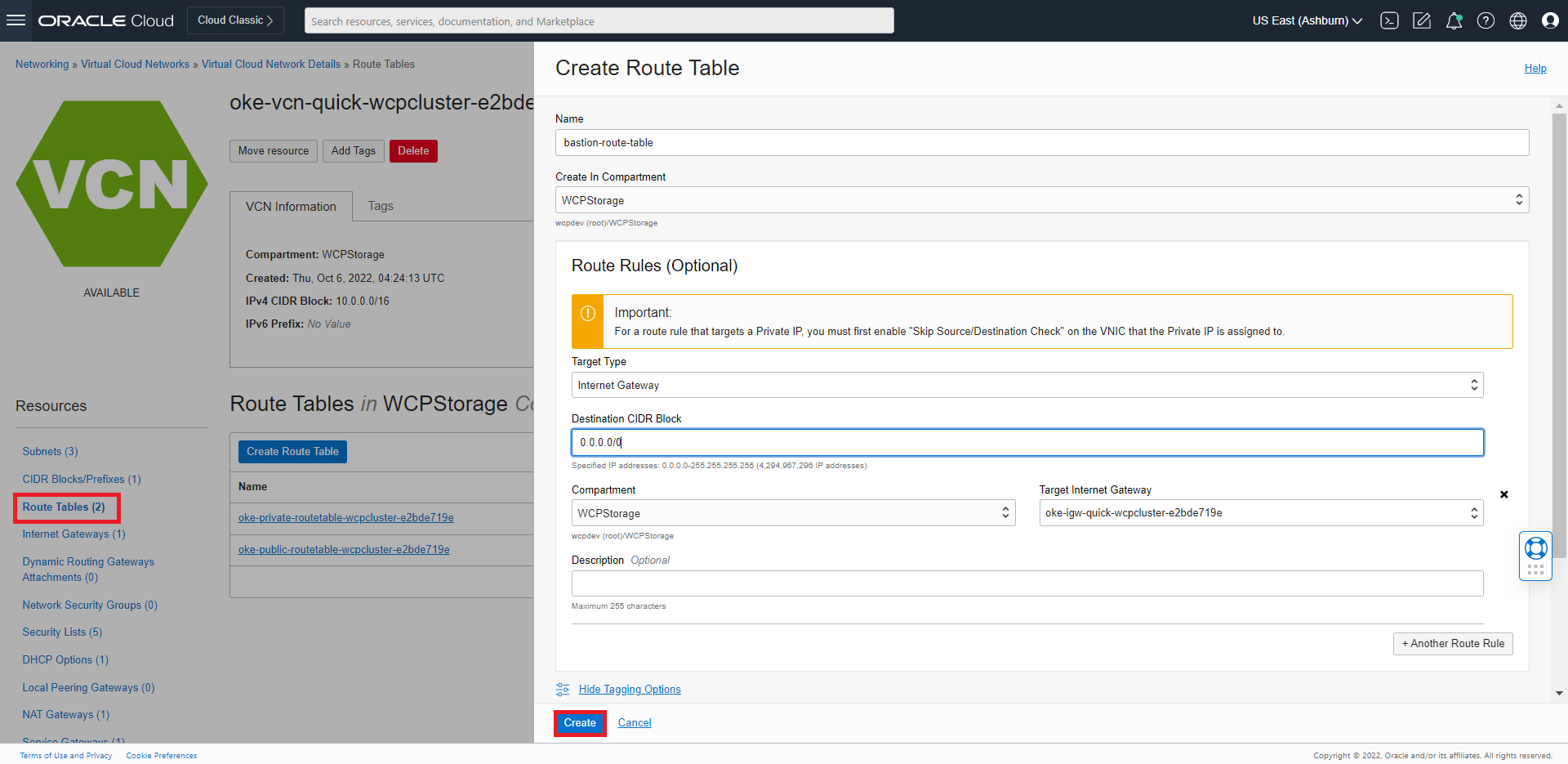Open the Target Internet Gateway dropdown
Image resolution: width=1568 pixels, height=764 pixels.
(x=1261, y=512)
